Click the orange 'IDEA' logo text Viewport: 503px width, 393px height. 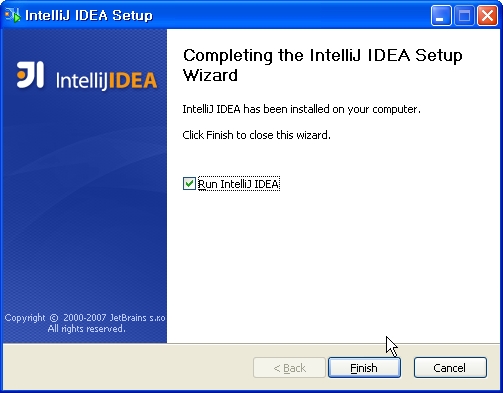tap(132, 80)
